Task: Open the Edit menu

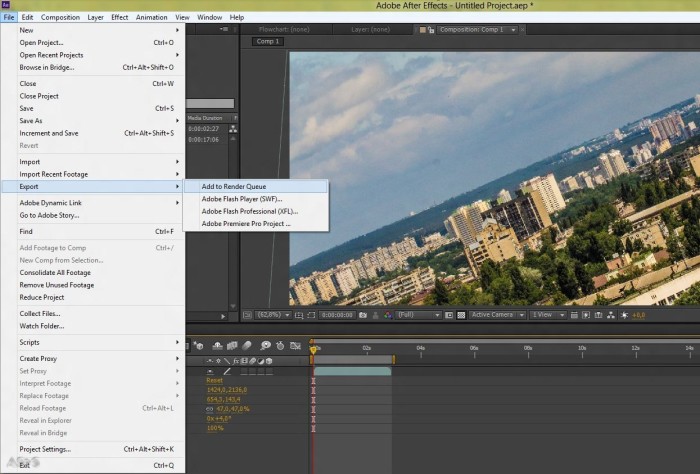Action: pyautogui.click(x=27, y=17)
